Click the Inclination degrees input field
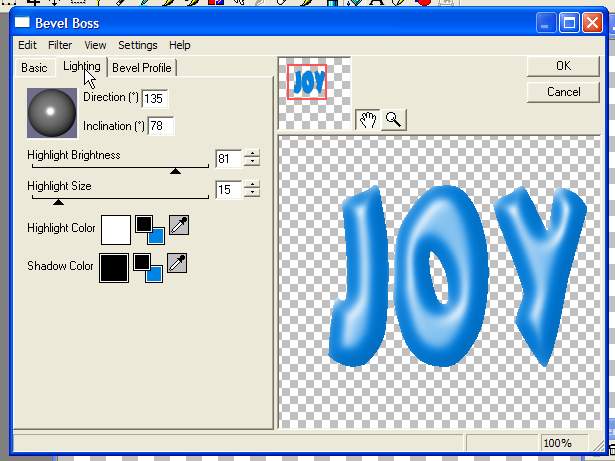 (x=161, y=126)
